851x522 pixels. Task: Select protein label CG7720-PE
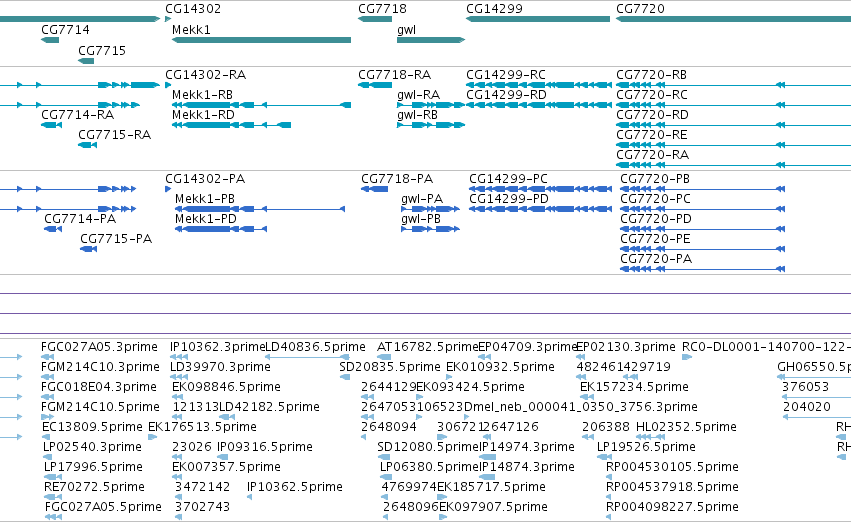656,239
